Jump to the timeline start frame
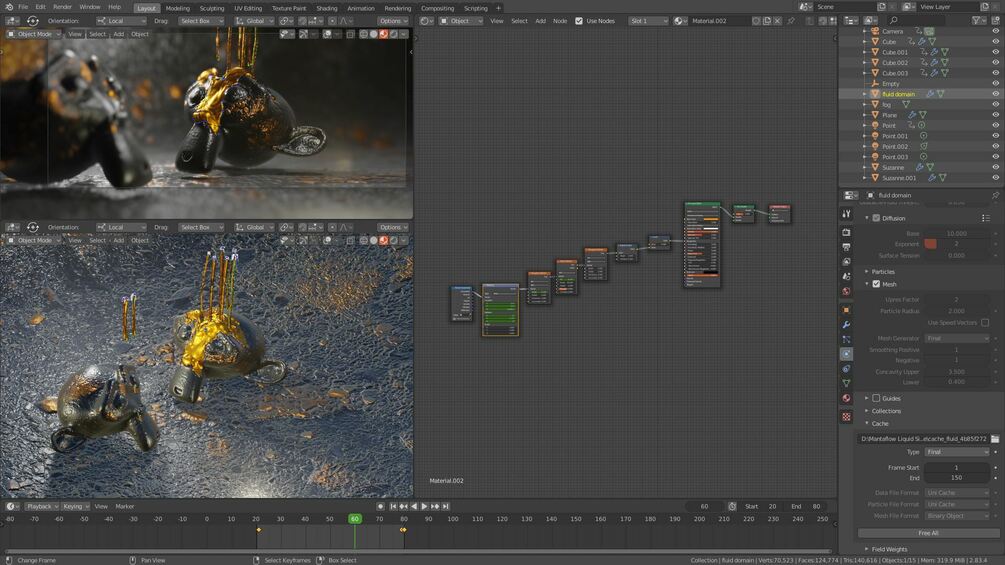This screenshot has width=1005, height=565. point(394,506)
